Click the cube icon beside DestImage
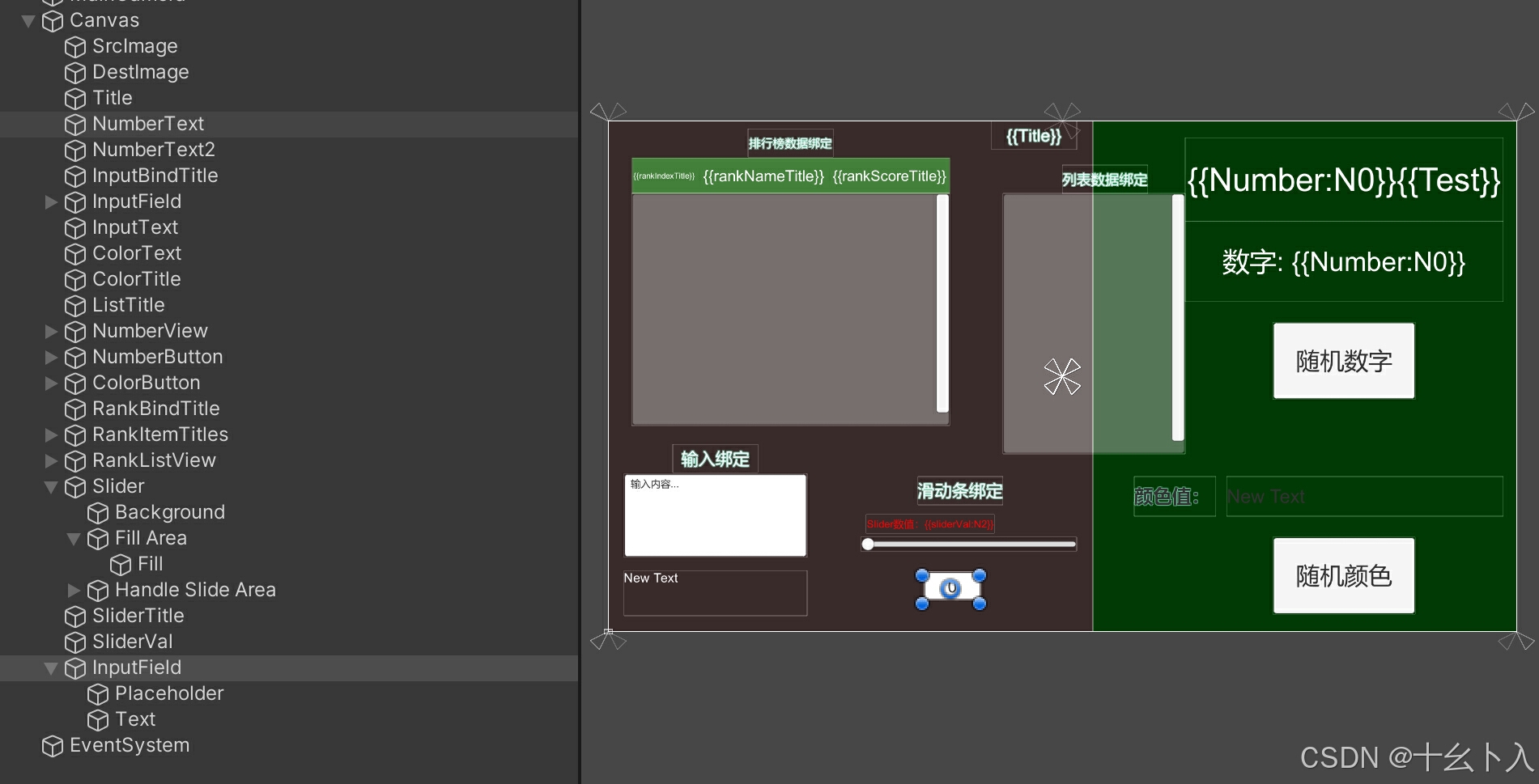 pyautogui.click(x=75, y=73)
